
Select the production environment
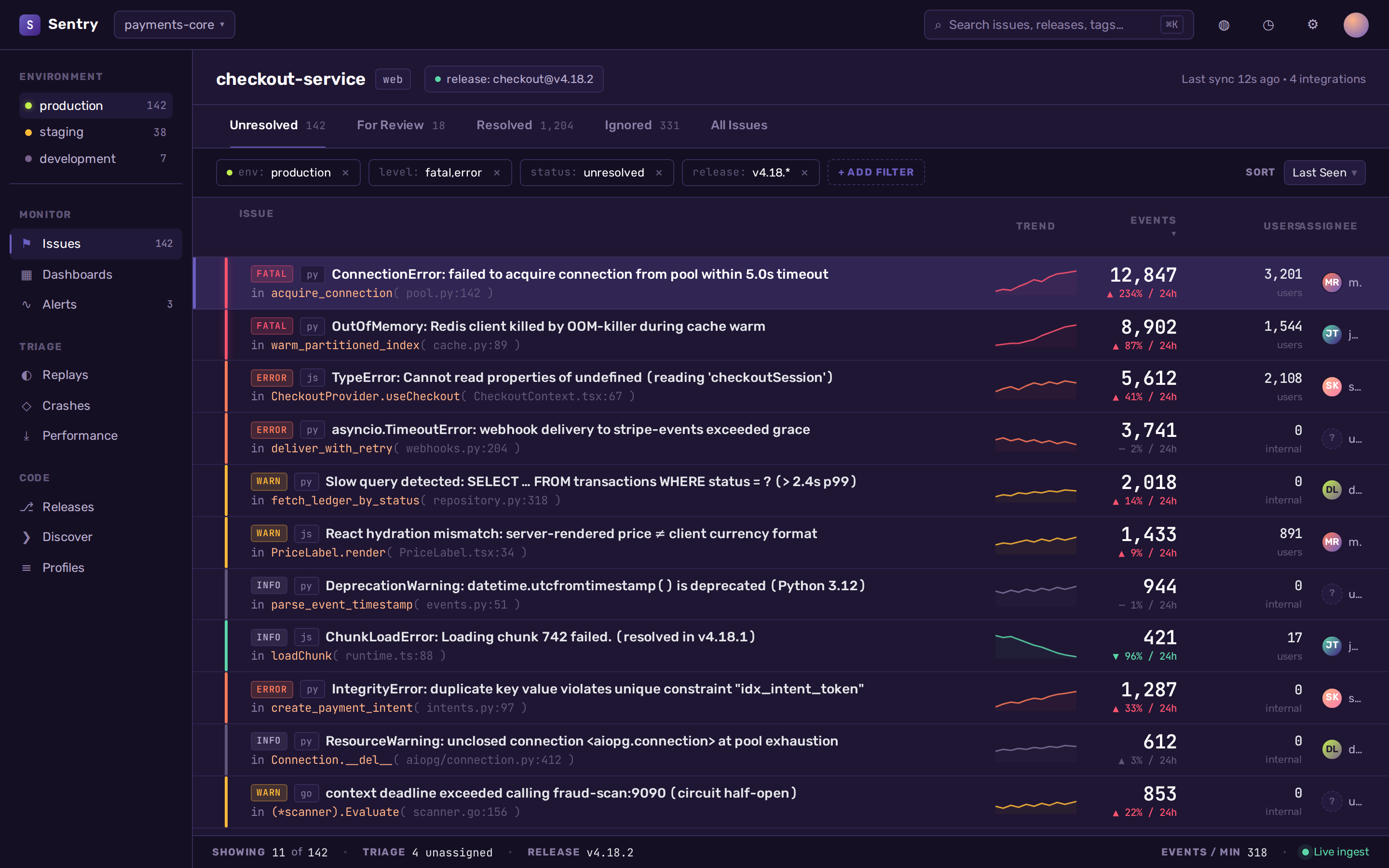click(x=96, y=106)
